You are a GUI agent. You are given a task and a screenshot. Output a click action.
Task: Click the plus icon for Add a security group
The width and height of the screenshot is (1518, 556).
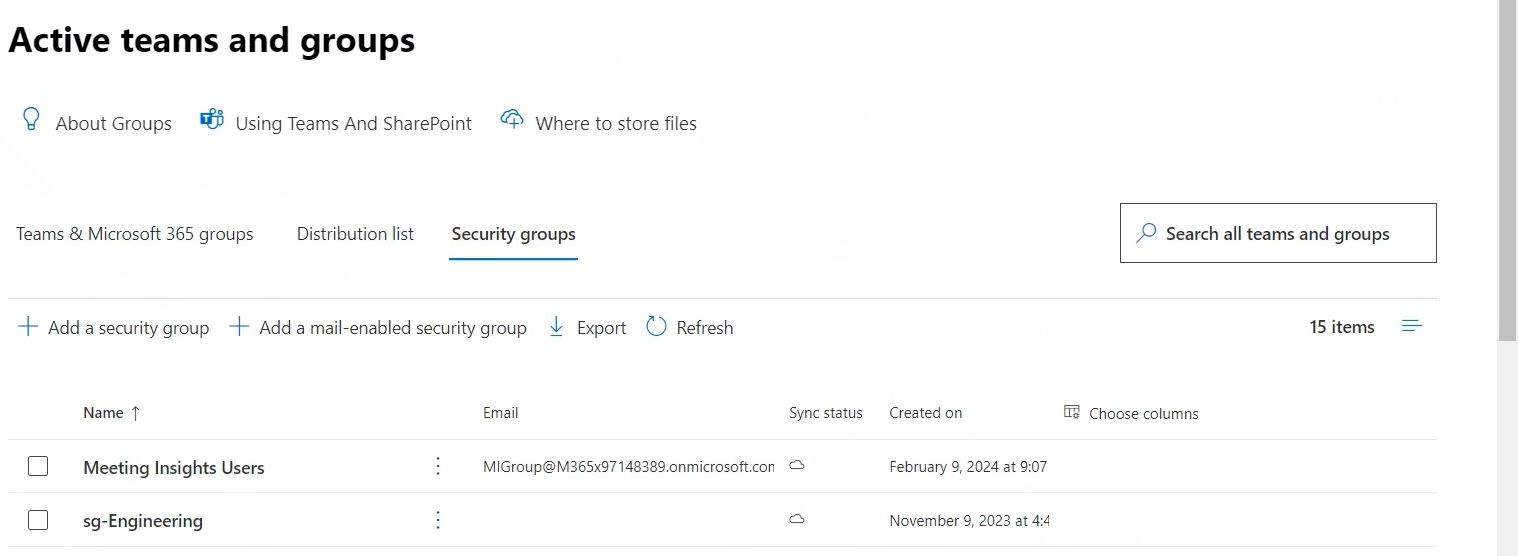pos(29,327)
